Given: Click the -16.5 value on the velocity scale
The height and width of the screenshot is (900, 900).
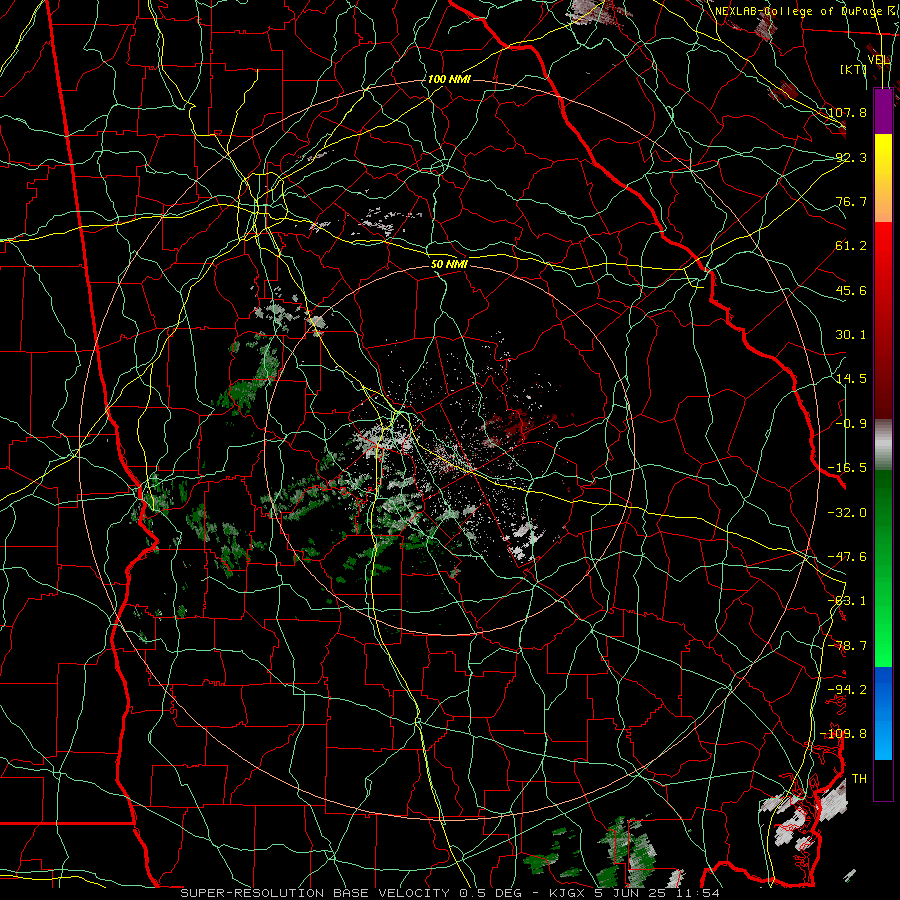Looking at the screenshot, I should click(848, 468).
